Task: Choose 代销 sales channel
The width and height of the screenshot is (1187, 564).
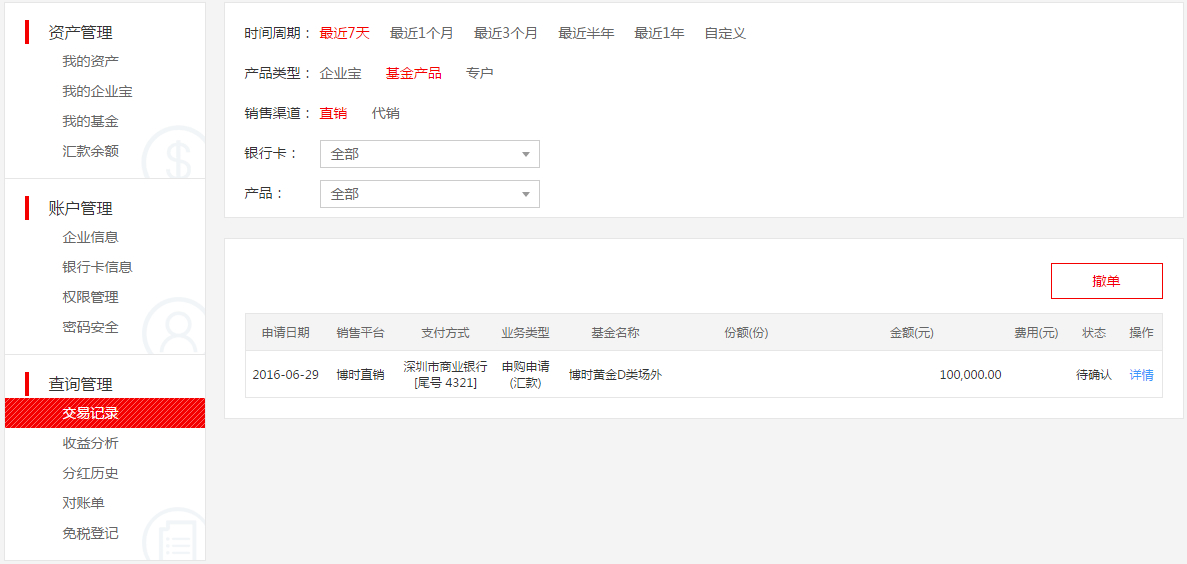Action: click(385, 114)
